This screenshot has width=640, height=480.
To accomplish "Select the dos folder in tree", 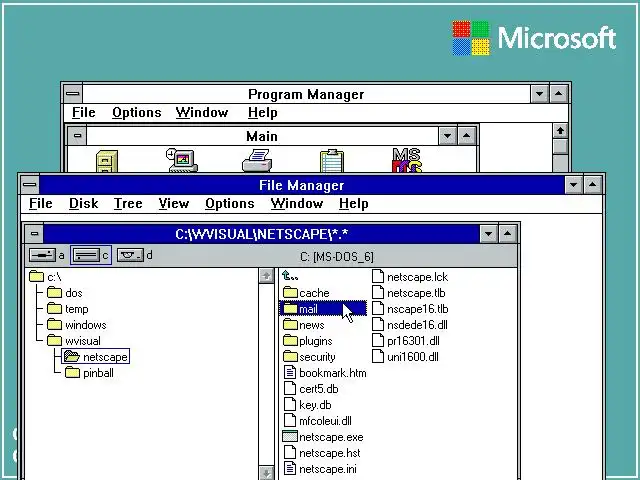I will [64, 293].
